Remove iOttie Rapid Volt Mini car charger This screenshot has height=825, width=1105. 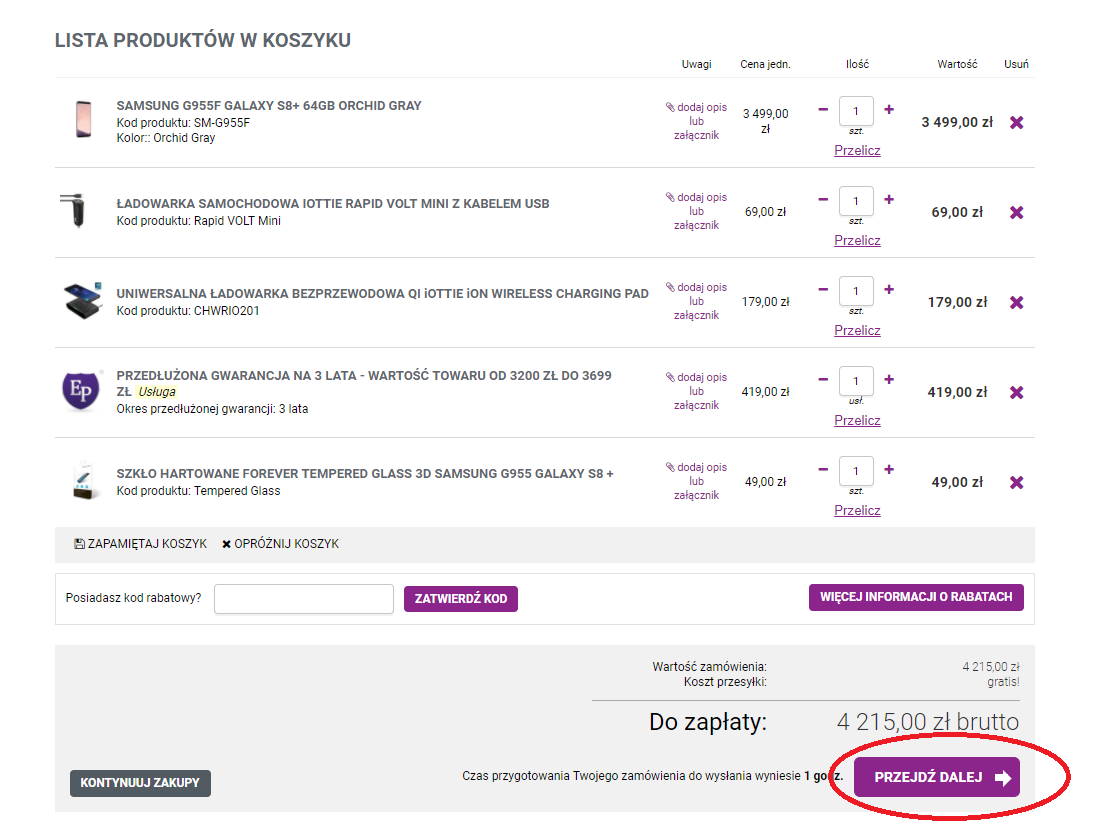tap(1016, 213)
